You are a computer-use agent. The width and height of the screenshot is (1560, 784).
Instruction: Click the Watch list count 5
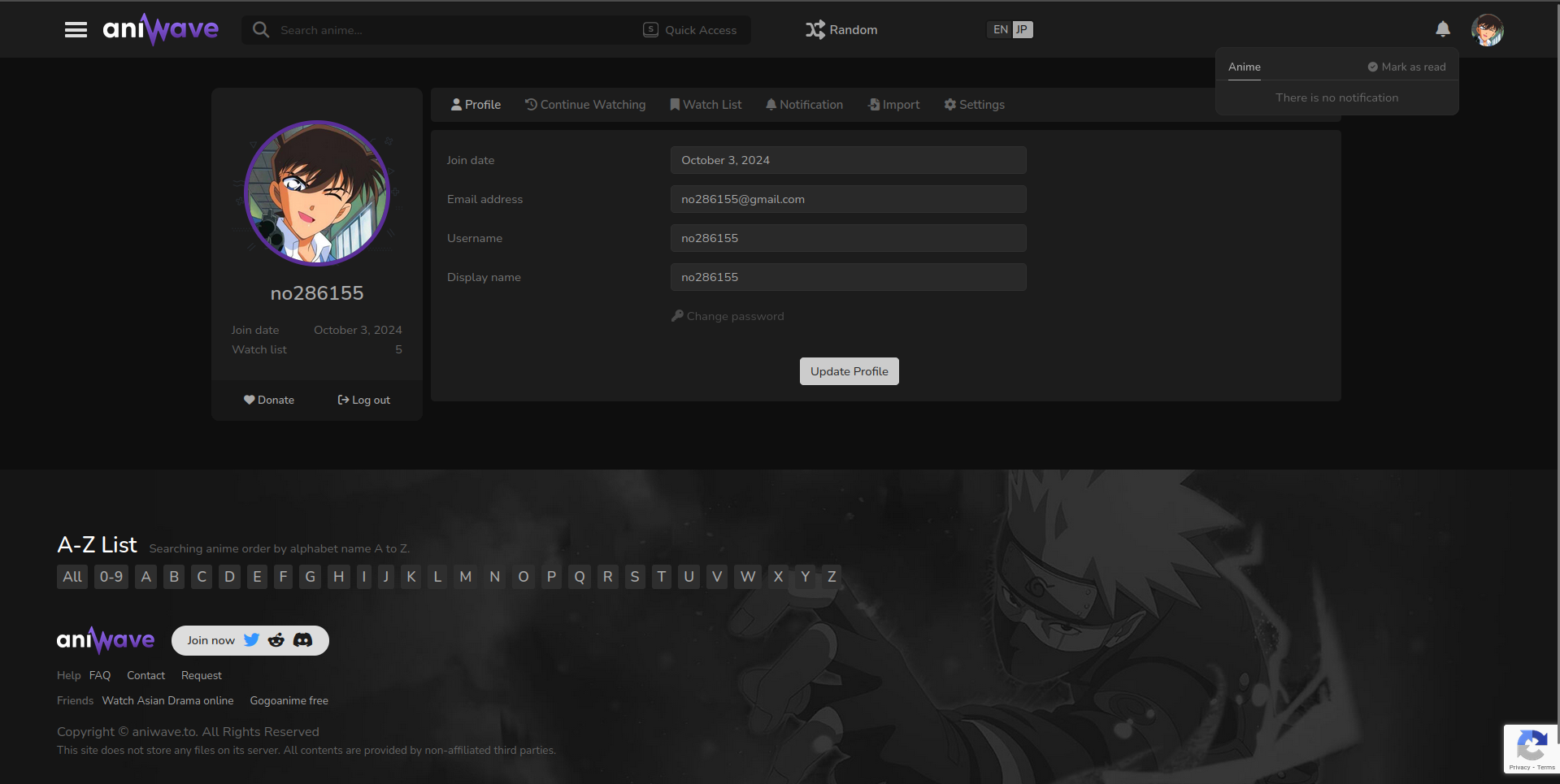tap(398, 350)
